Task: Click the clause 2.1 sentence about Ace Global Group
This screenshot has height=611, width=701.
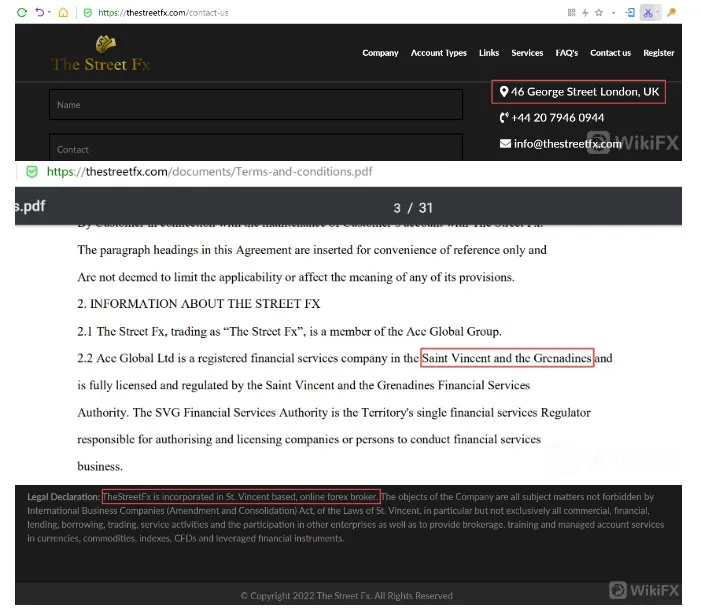Action: pos(289,332)
